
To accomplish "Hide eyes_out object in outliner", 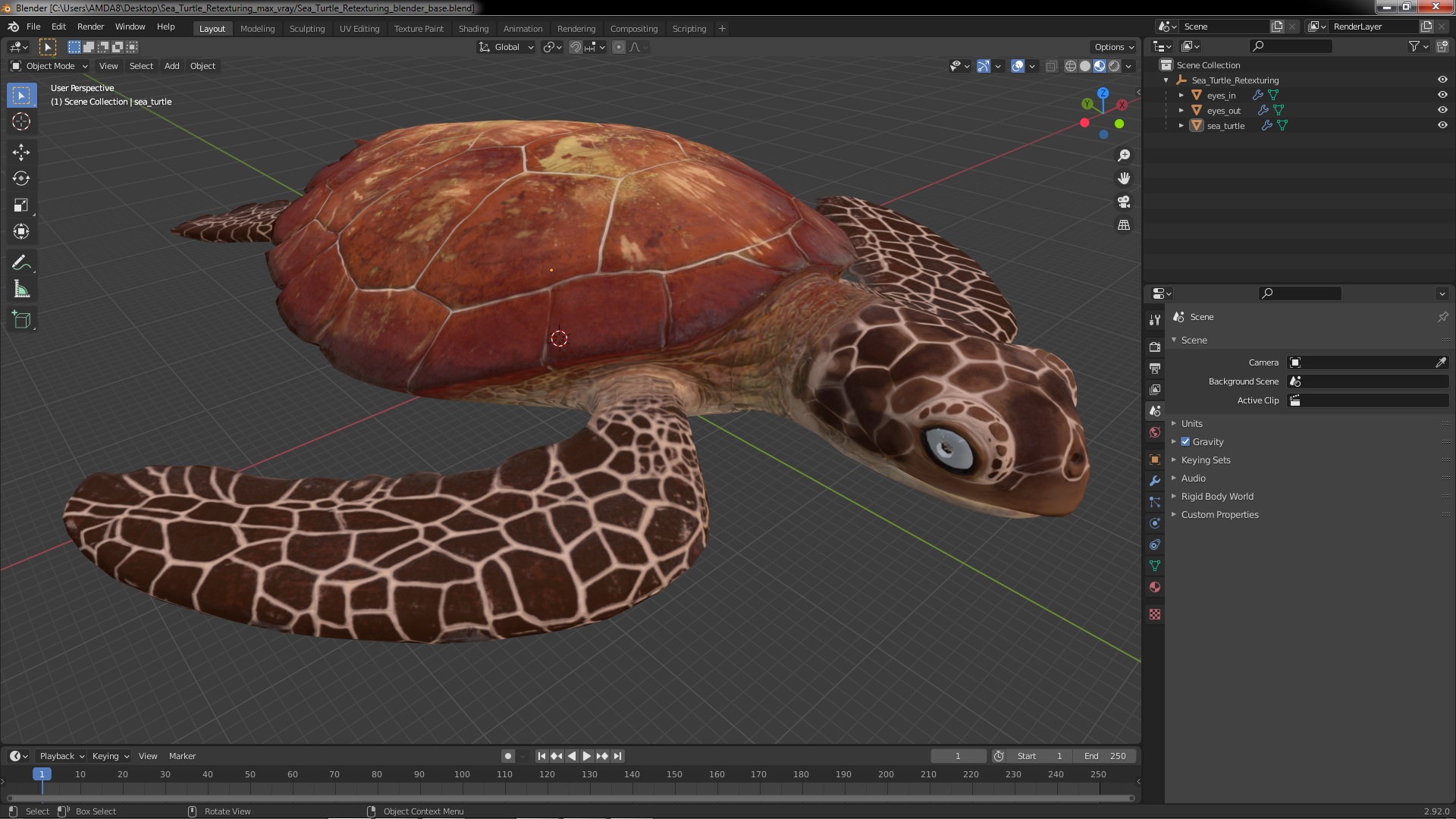I will [x=1442, y=110].
